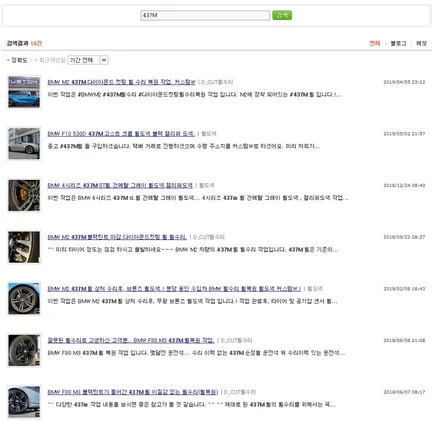Click D_CUT휠수리 category beside the 블랙틴트 마감 post
The height and width of the screenshot is (422, 440).
pyautogui.click(x=209, y=237)
